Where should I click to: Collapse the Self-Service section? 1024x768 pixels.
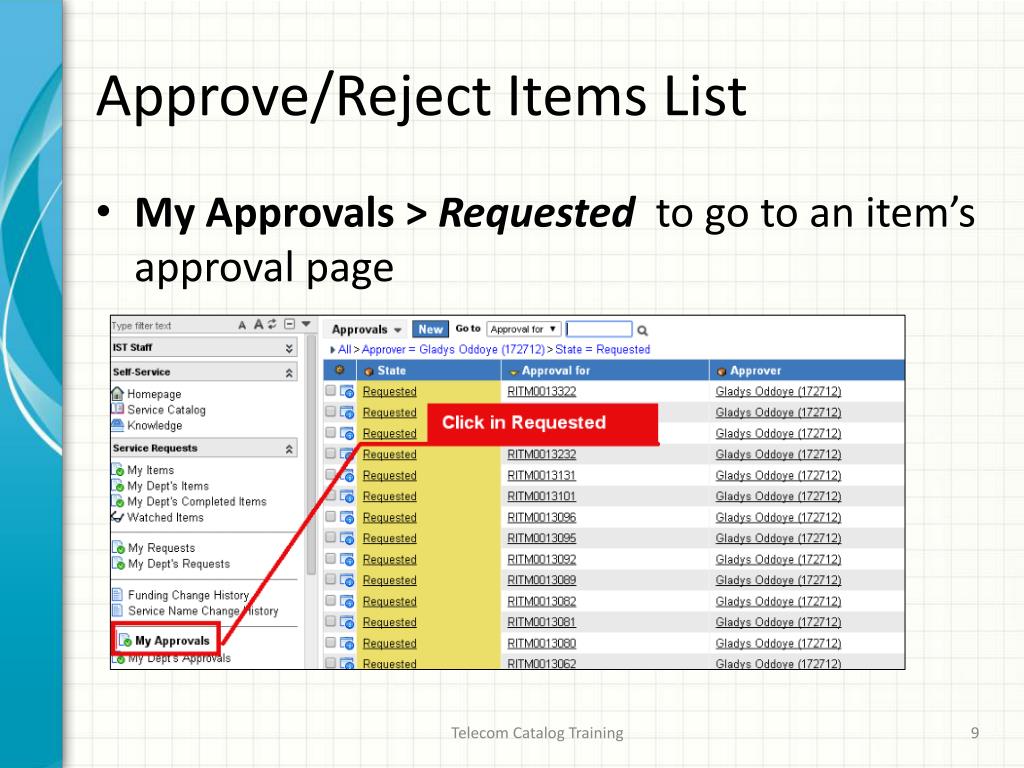pyautogui.click(x=289, y=372)
